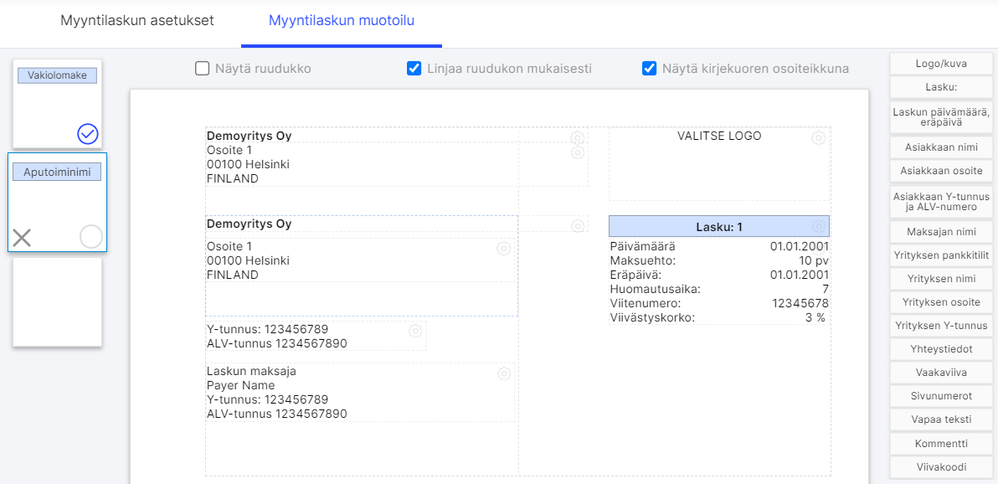Add a Viivakoodi element
998x484 pixels.
click(941, 467)
